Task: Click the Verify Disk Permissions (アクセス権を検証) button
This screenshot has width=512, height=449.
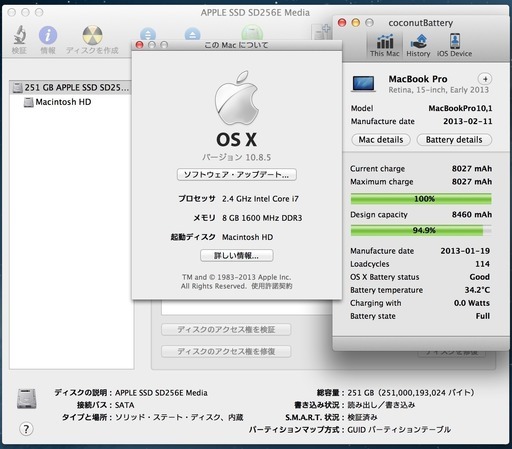Action: click(x=226, y=330)
